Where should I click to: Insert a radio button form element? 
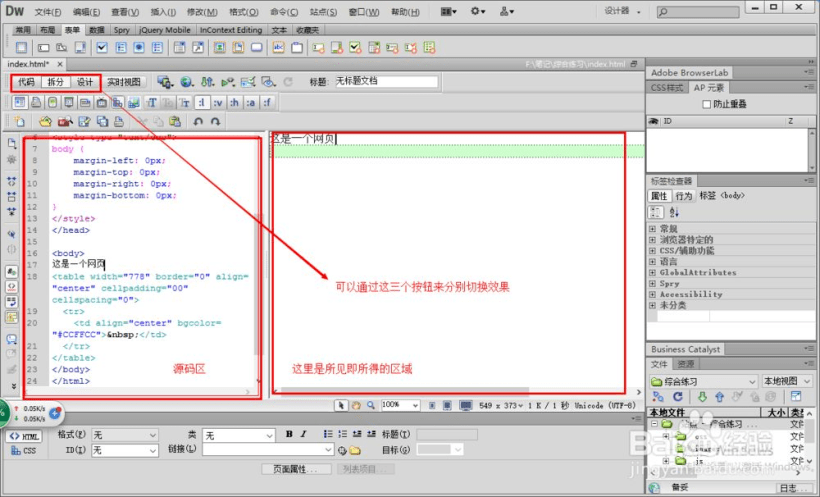[139, 48]
